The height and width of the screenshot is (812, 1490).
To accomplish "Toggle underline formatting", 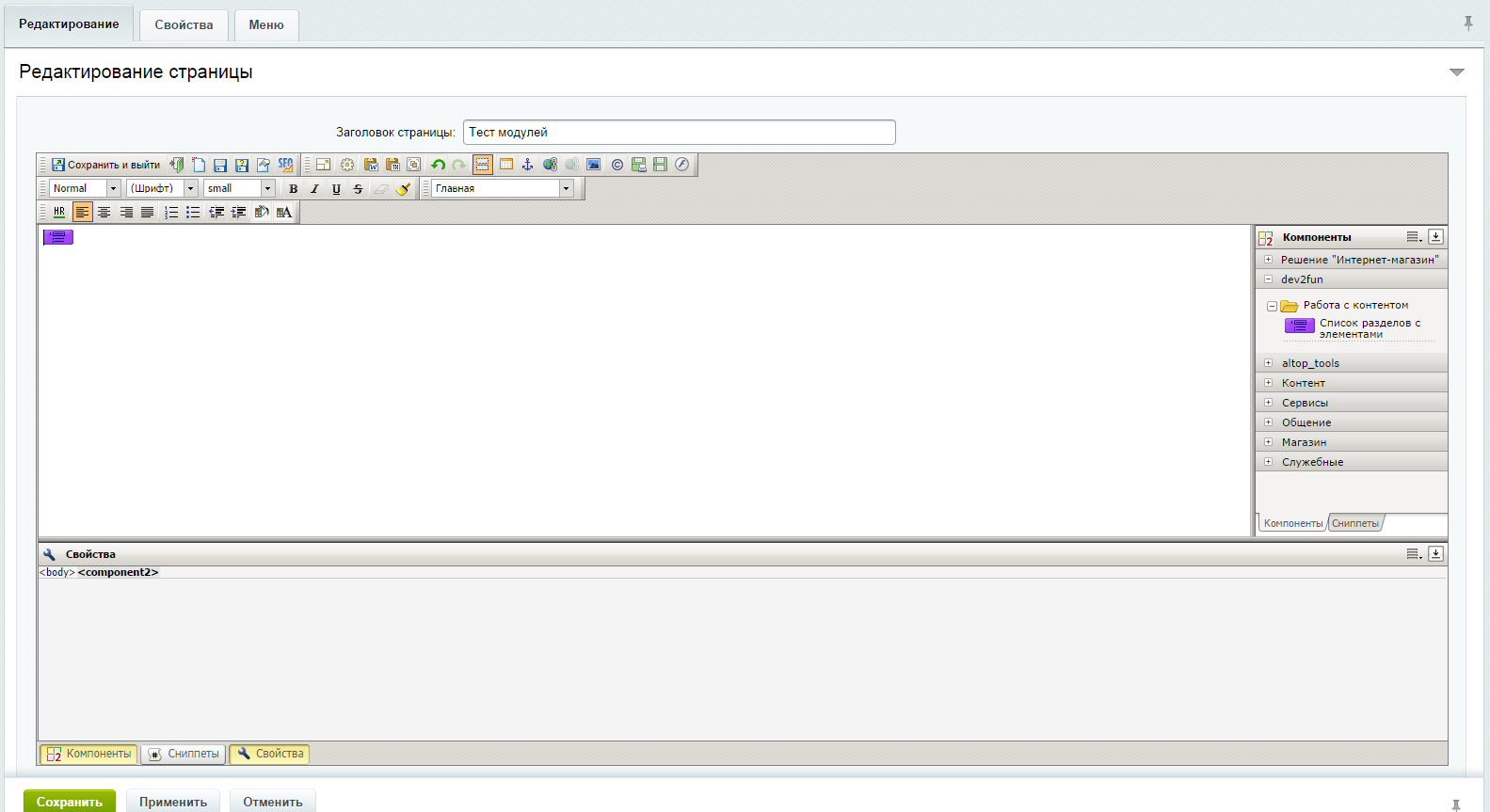I will click(336, 189).
